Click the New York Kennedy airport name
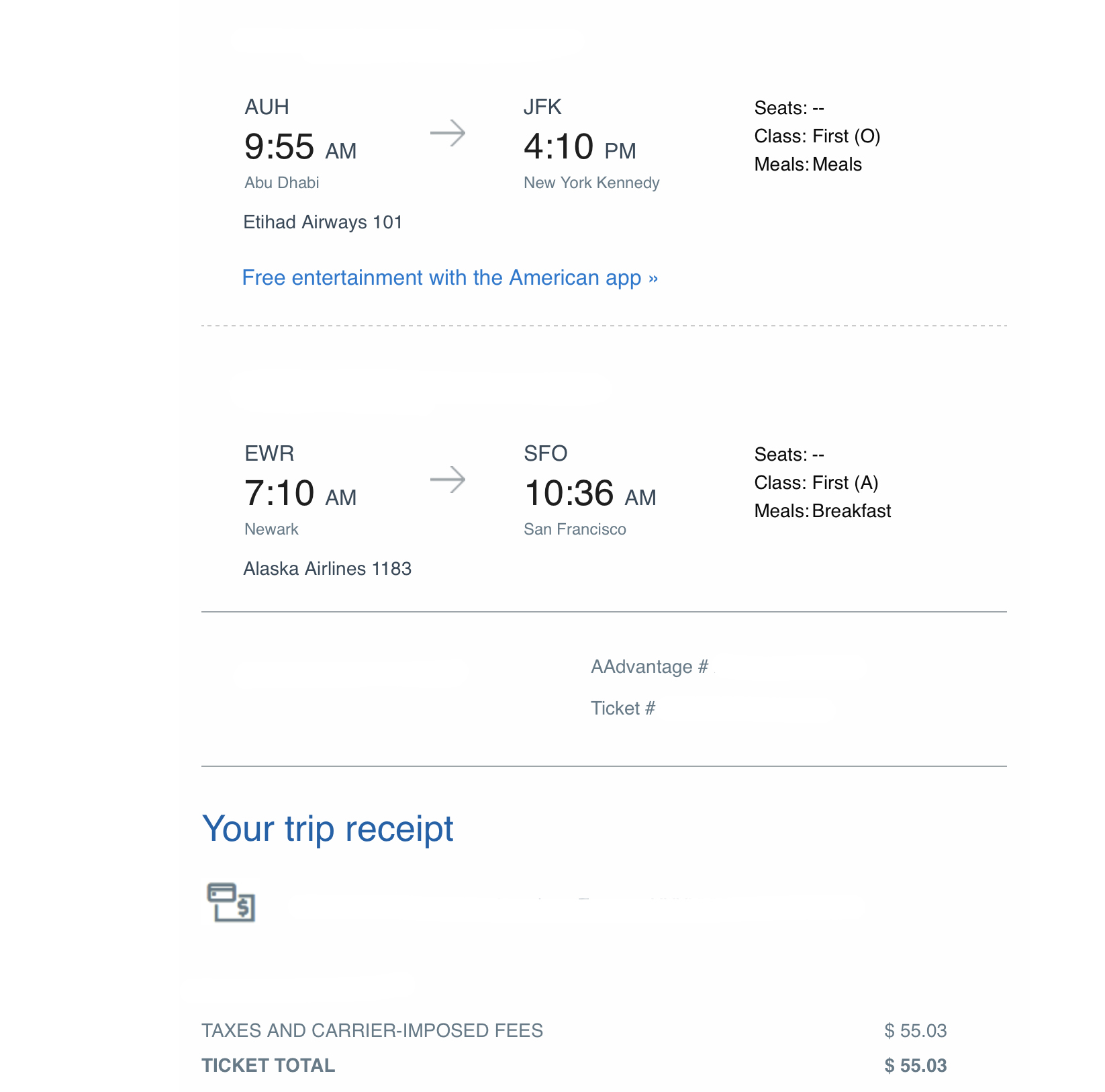This screenshot has height=1092, width=1105. 591,183
